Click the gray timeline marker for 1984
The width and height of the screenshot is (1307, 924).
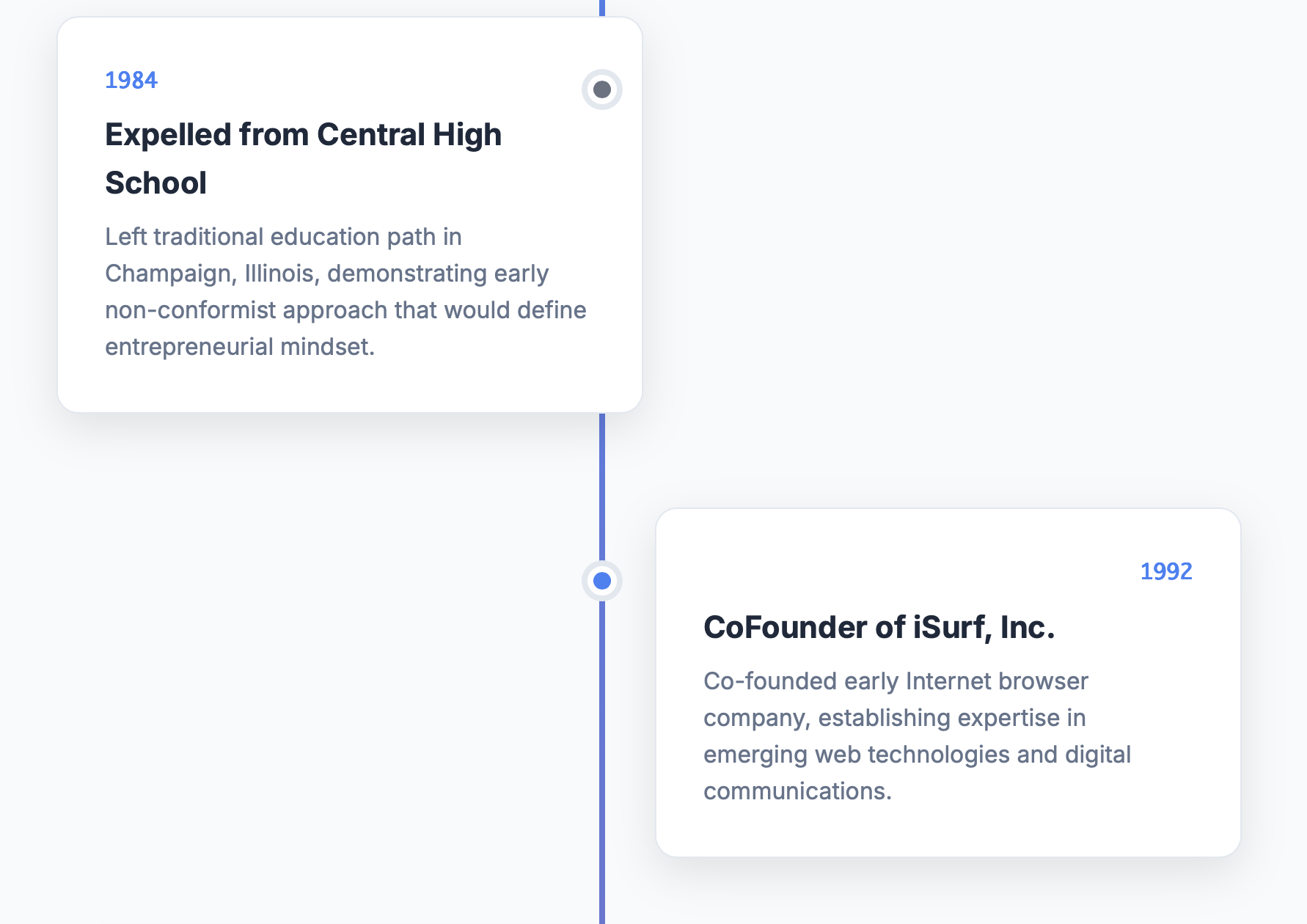(x=602, y=89)
